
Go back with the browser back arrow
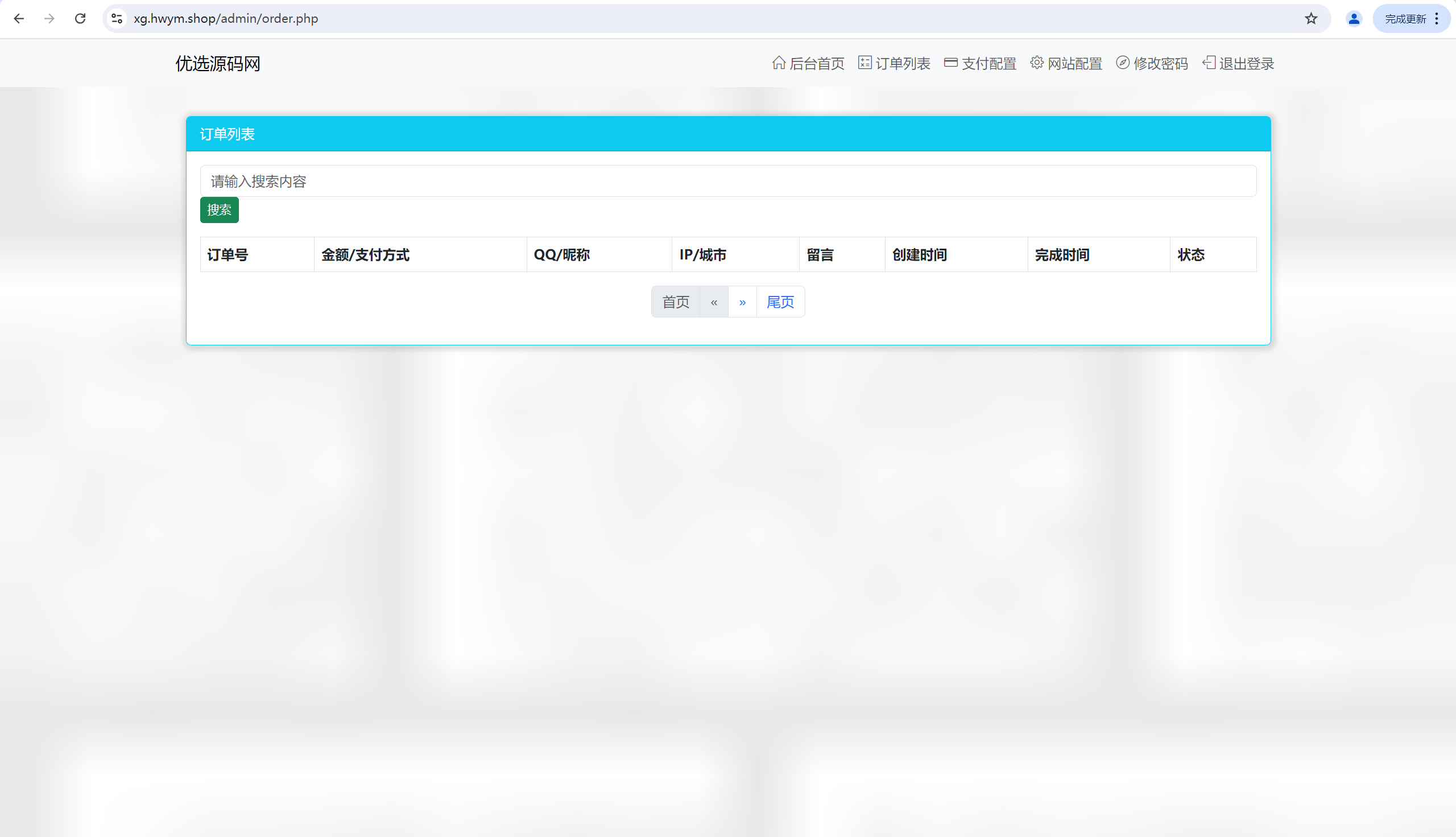point(19,18)
